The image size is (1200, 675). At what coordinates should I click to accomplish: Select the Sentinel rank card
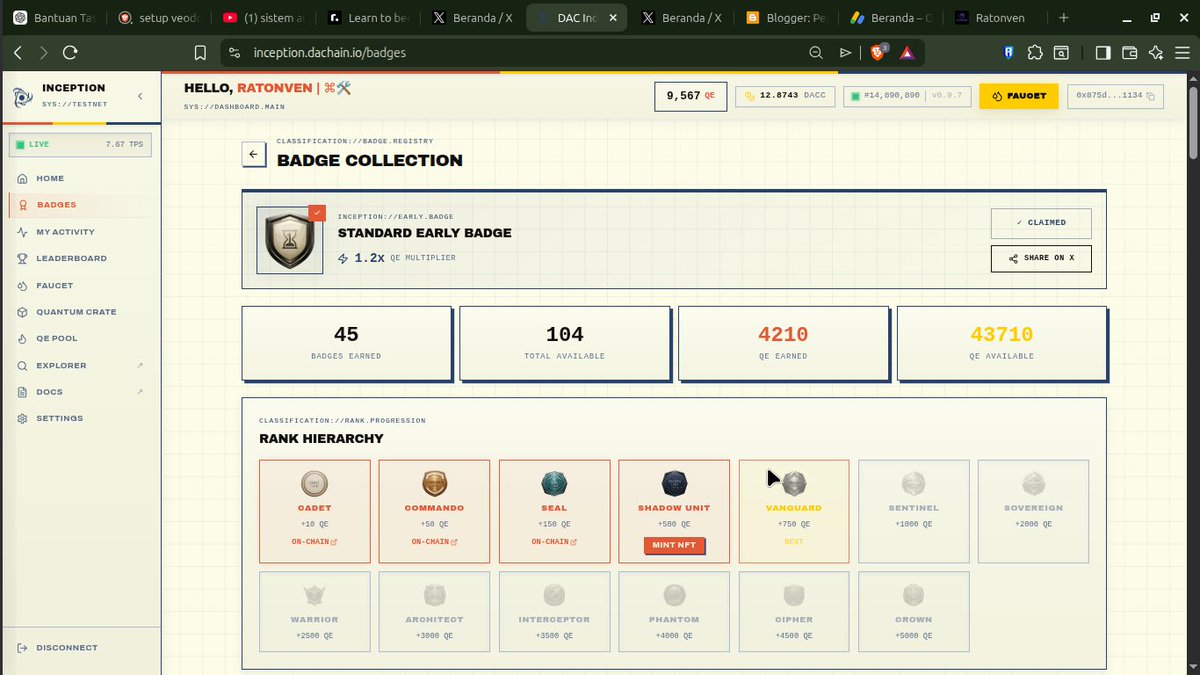pos(914,511)
